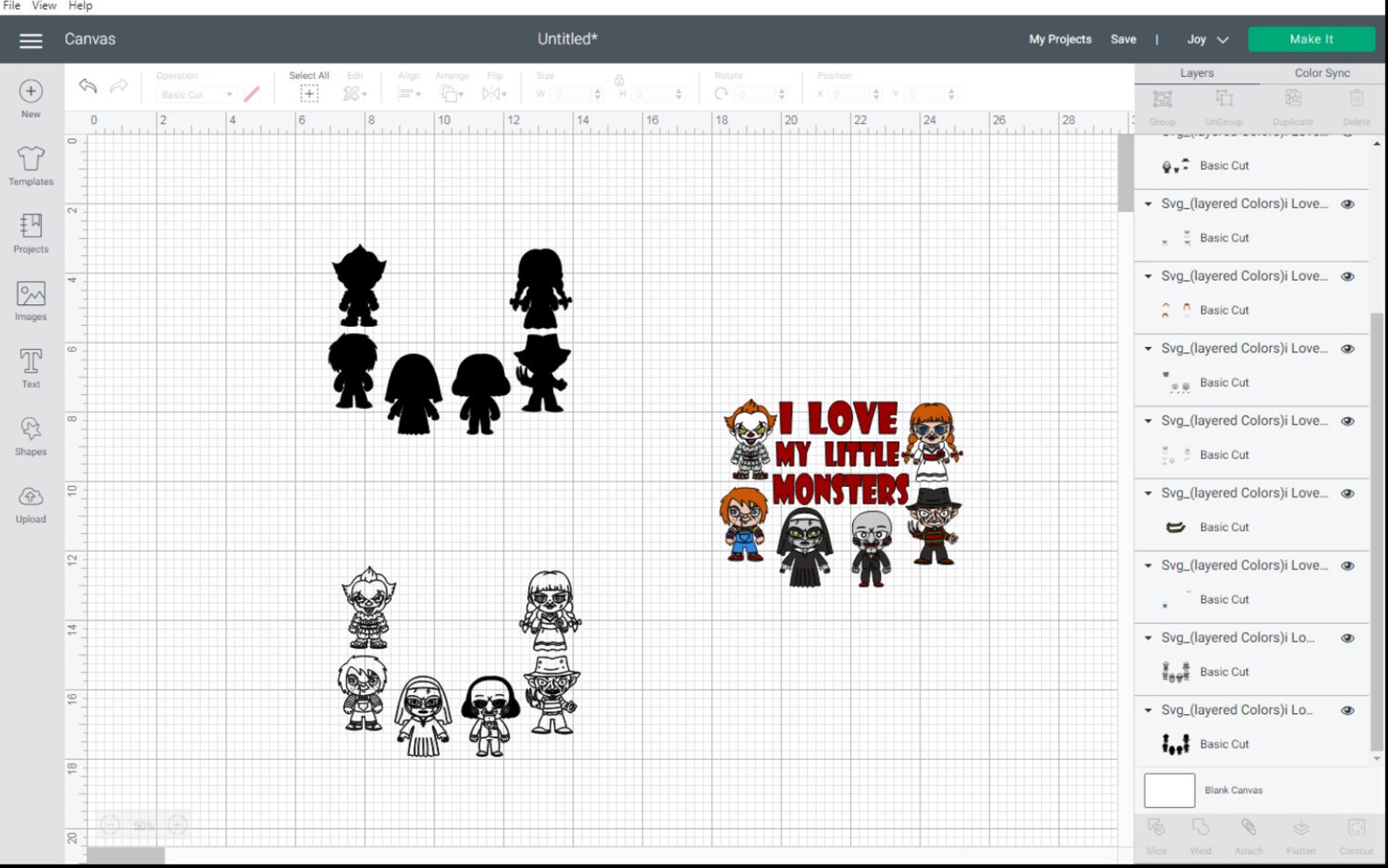Click the X position input field
1388x868 pixels.
pyautogui.click(x=854, y=94)
